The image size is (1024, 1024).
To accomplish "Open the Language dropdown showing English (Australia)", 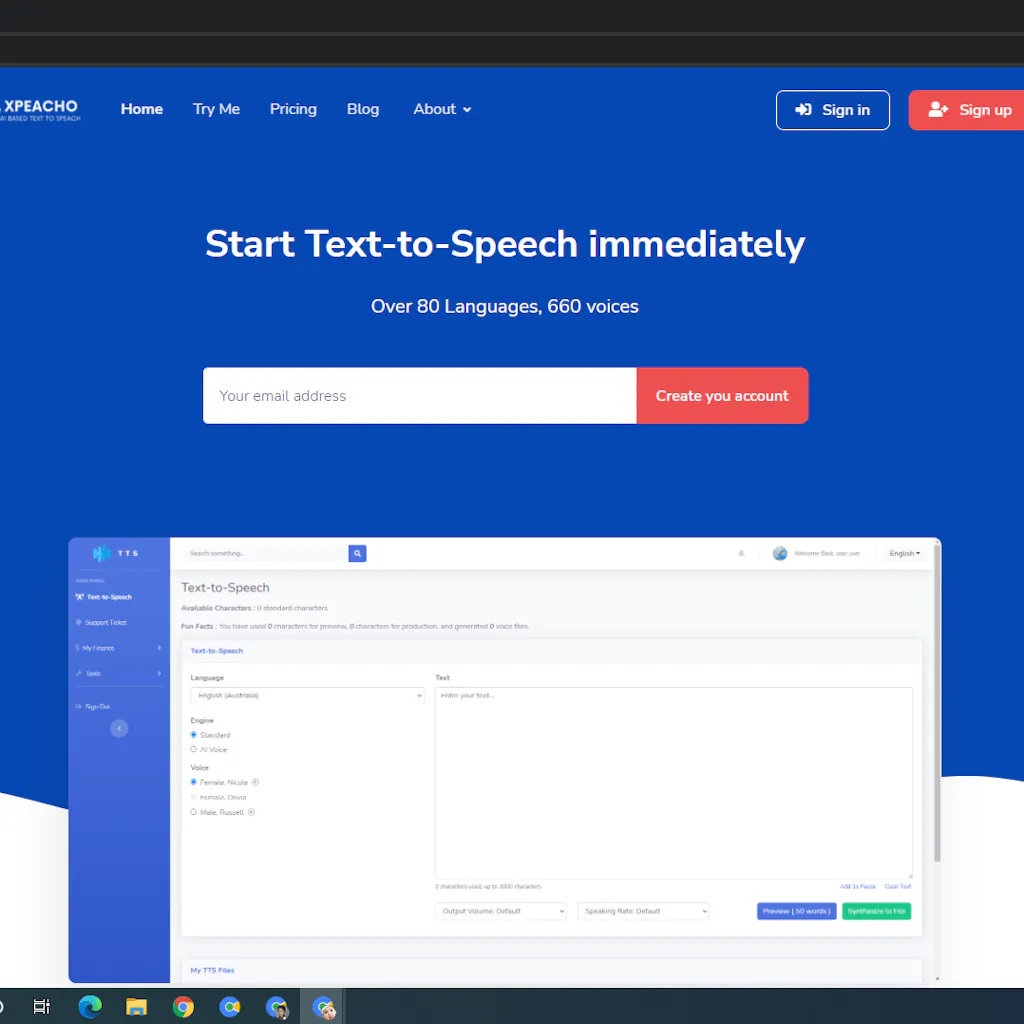I will pos(307,696).
